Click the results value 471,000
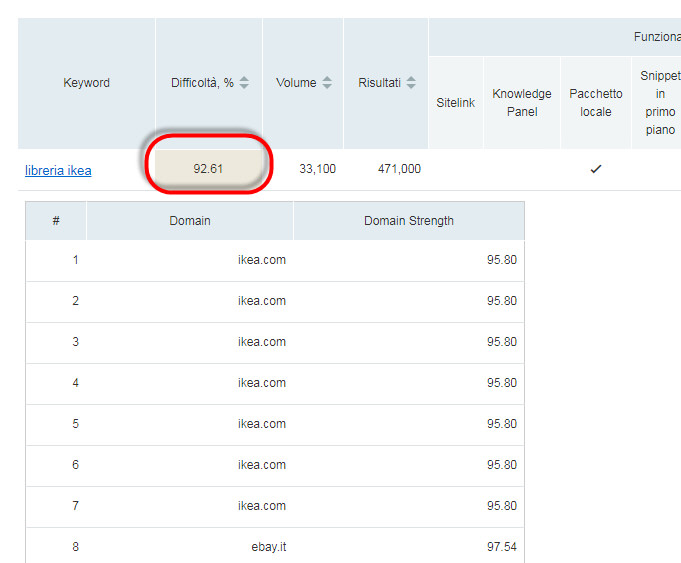The image size is (681, 563). tap(399, 169)
